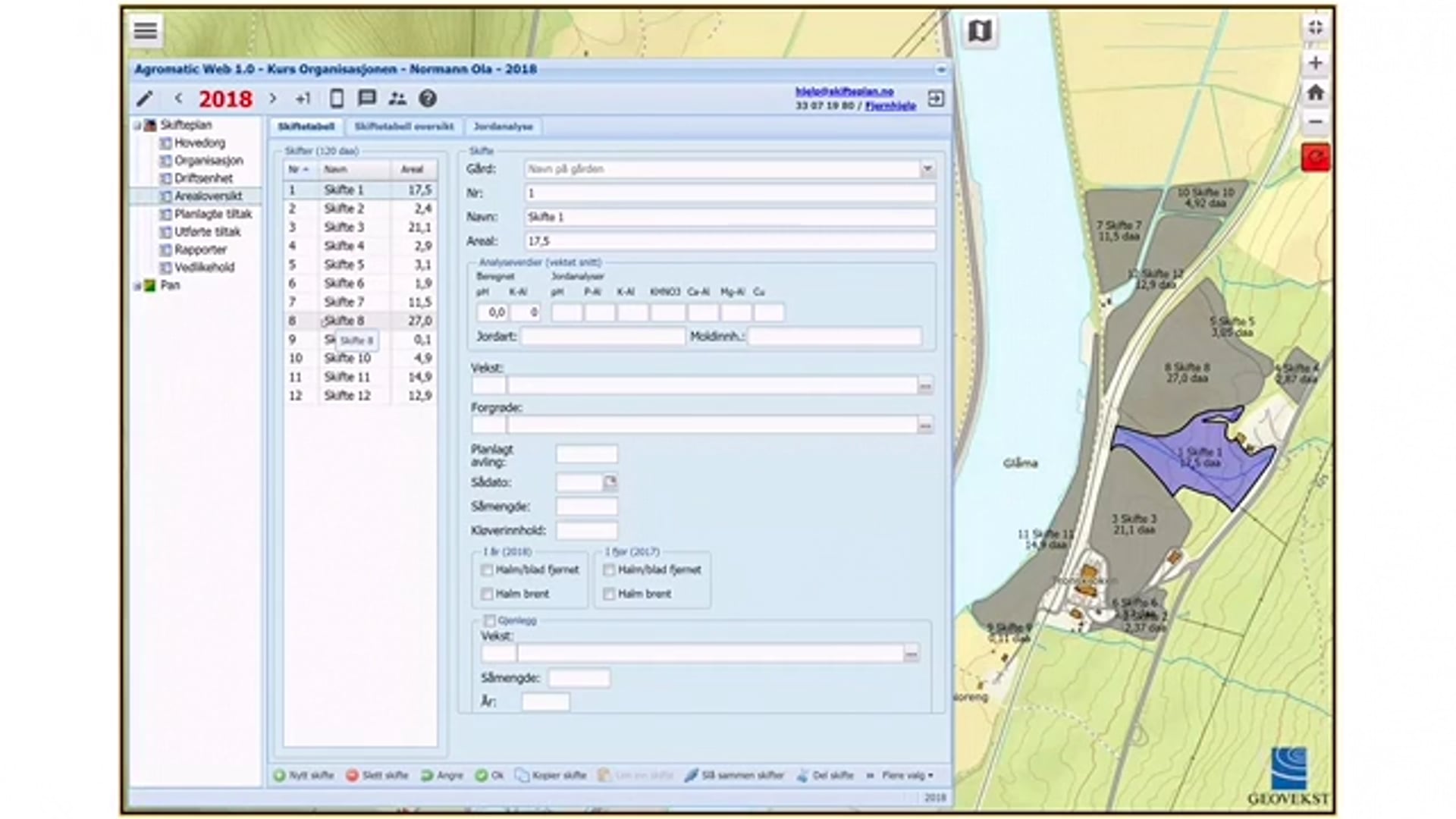The height and width of the screenshot is (819, 1456).
Task: Expand the Pan tree node
Action: pos(137,286)
